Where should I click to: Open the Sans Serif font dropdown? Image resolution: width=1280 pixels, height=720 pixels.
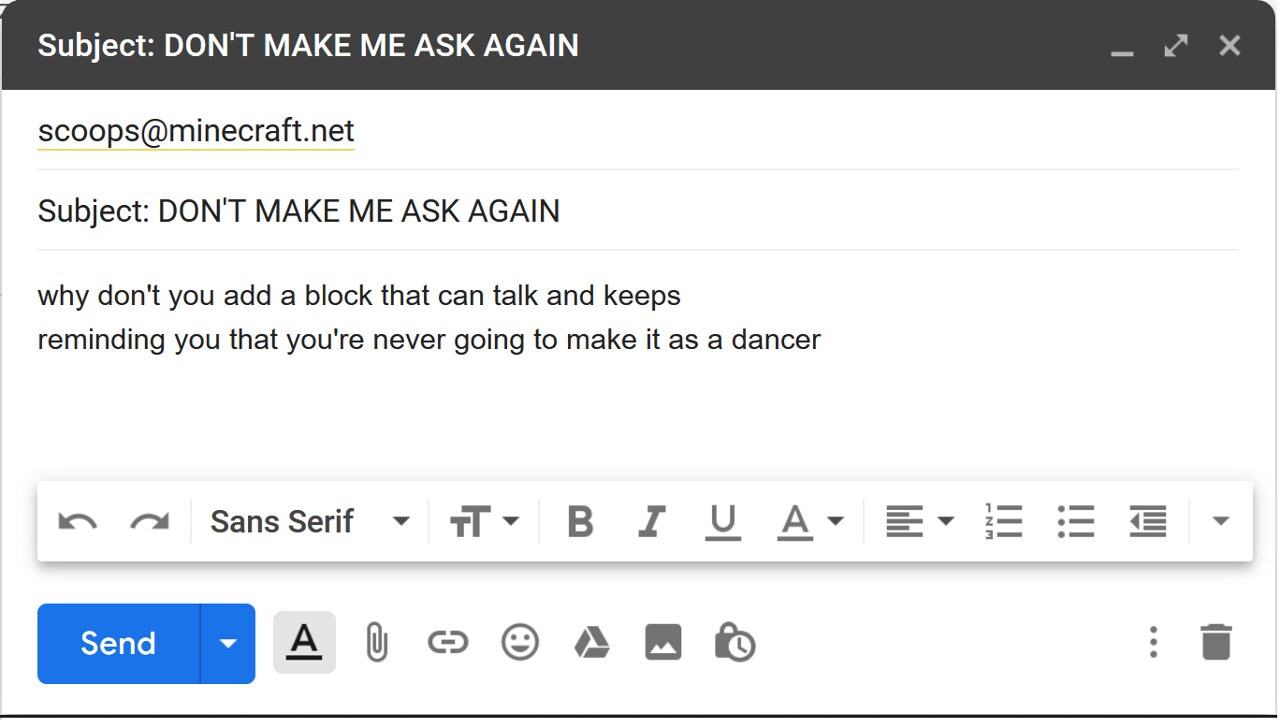[x=310, y=521]
